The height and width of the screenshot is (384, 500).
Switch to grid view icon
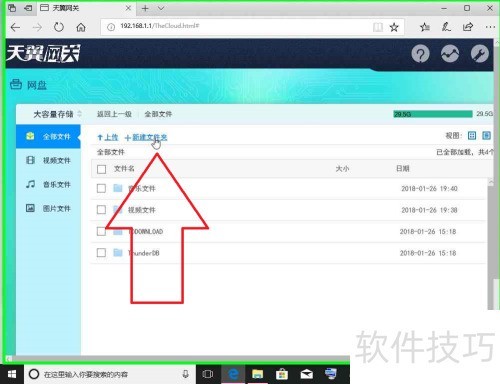point(472,135)
